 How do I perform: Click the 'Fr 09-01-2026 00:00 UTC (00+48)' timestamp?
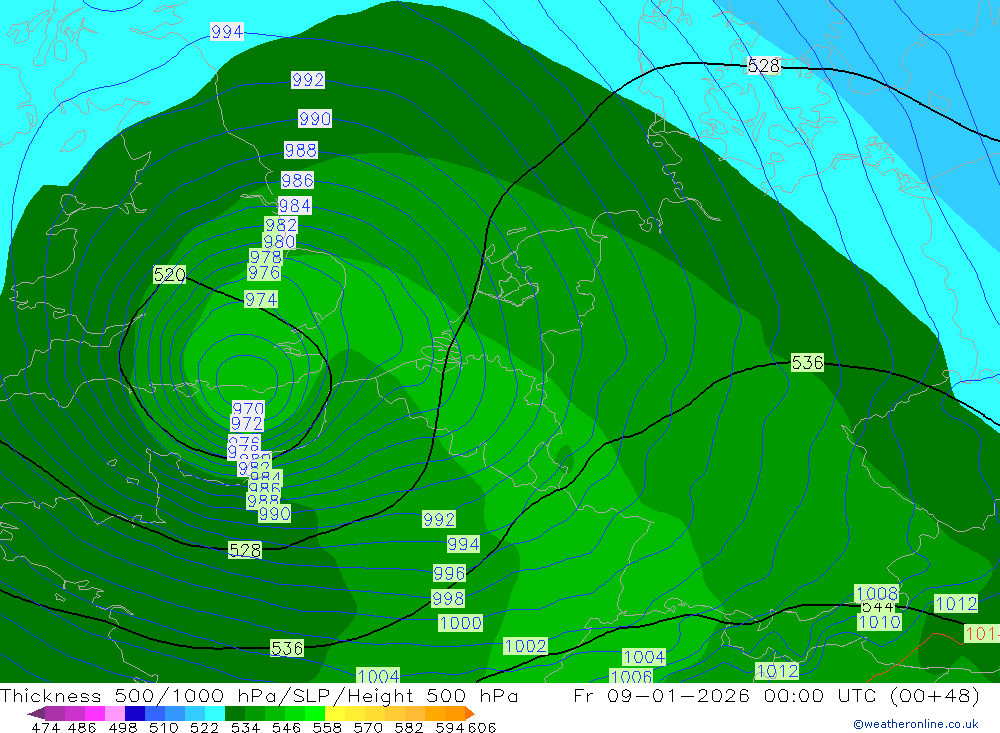click(776, 696)
